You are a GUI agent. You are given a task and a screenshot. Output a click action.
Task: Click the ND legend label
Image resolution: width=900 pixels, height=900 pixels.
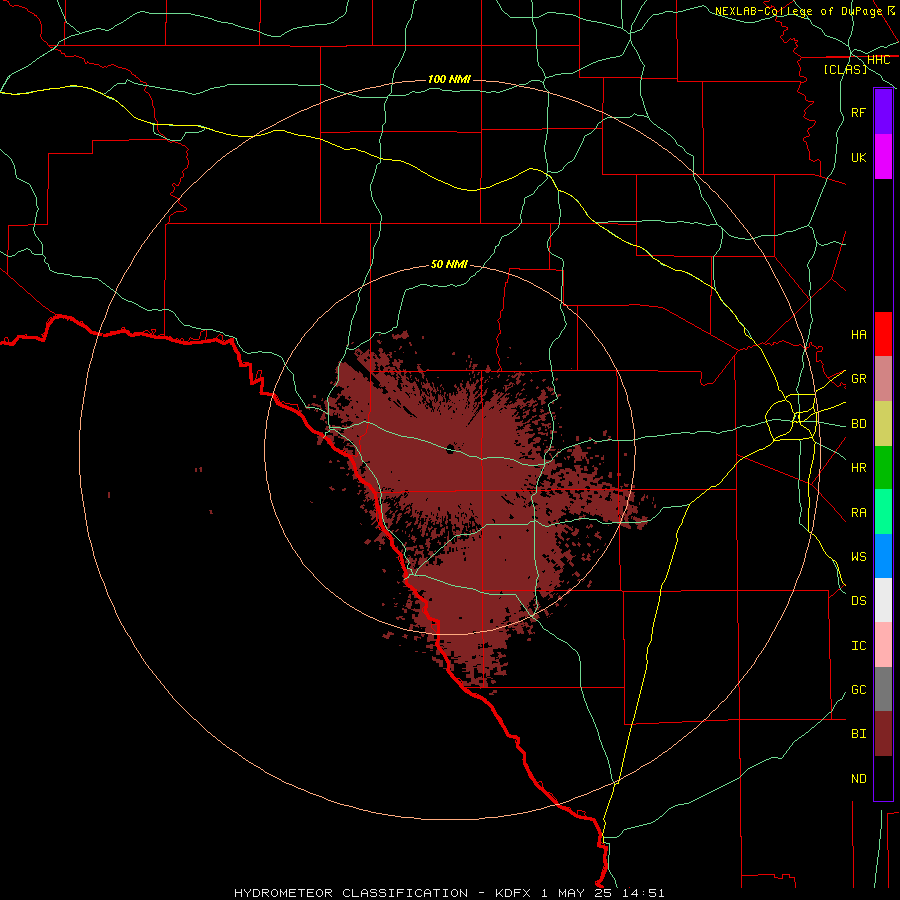[x=859, y=779]
